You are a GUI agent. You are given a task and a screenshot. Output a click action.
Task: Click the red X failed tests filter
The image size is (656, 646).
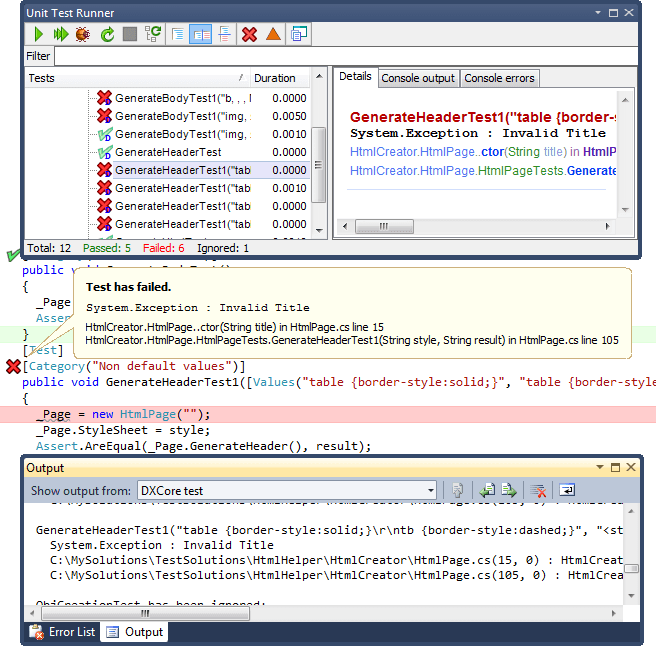(250, 34)
